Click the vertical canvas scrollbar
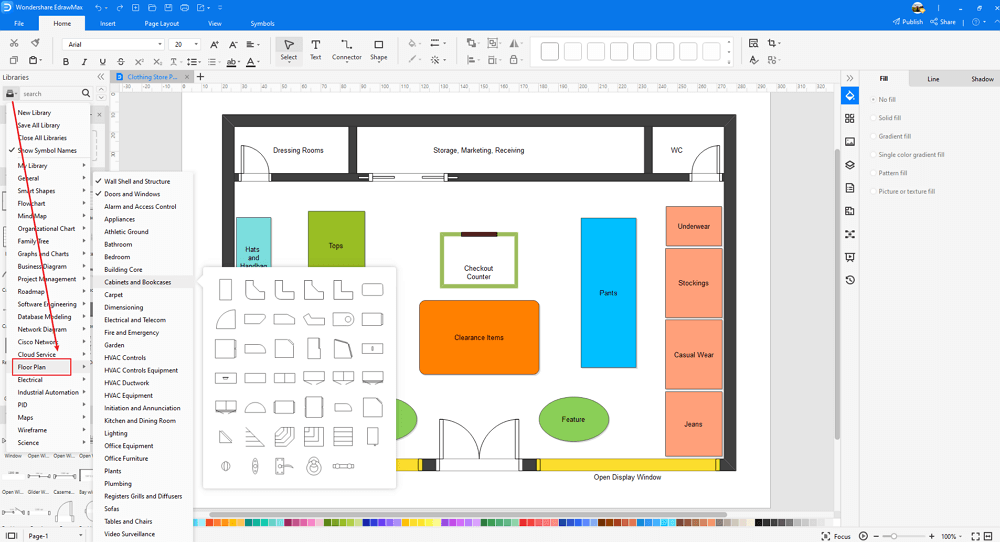This screenshot has height=542, width=1000. click(837, 293)
